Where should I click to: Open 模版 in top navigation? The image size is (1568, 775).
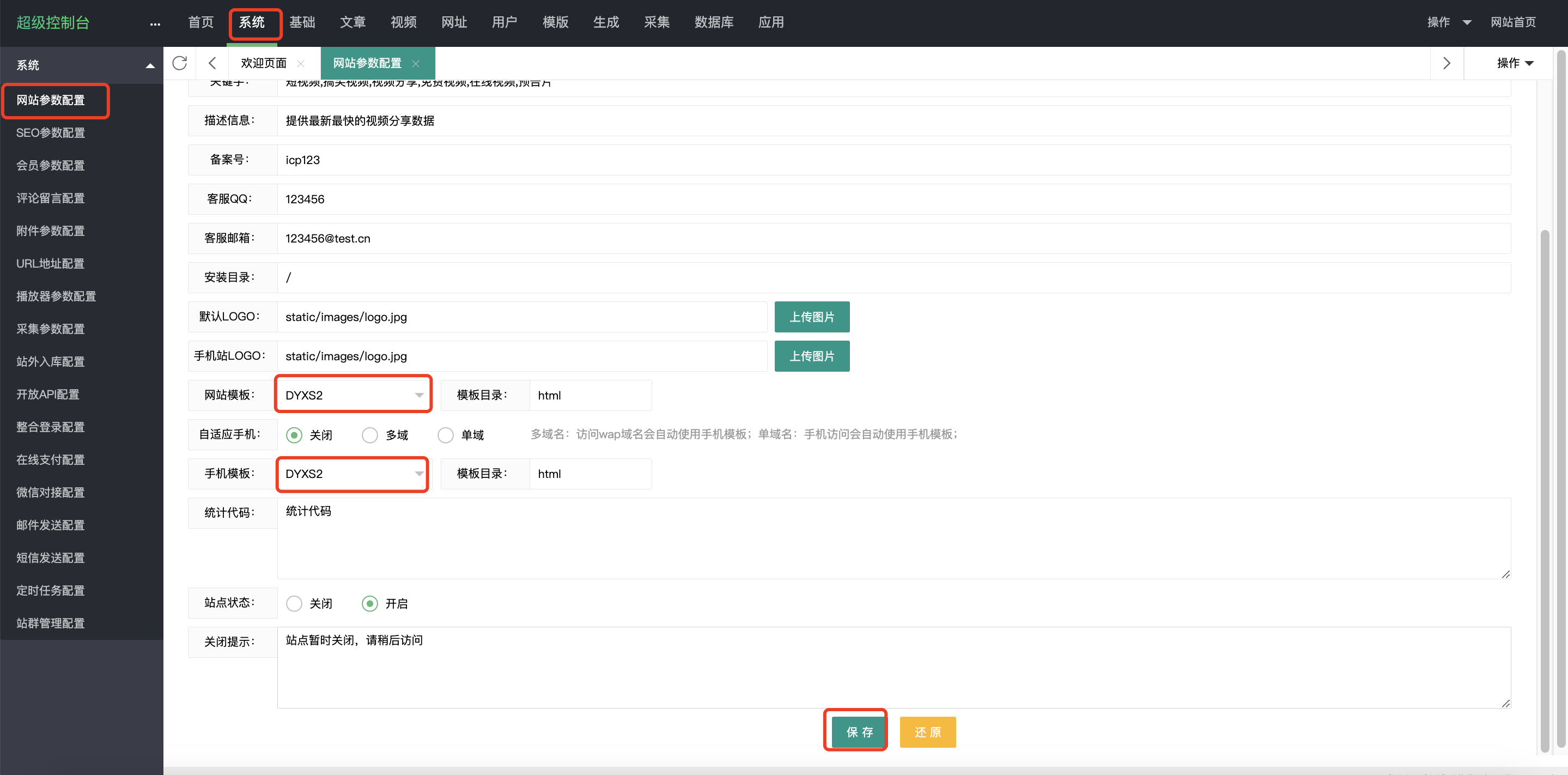(555, 22)
